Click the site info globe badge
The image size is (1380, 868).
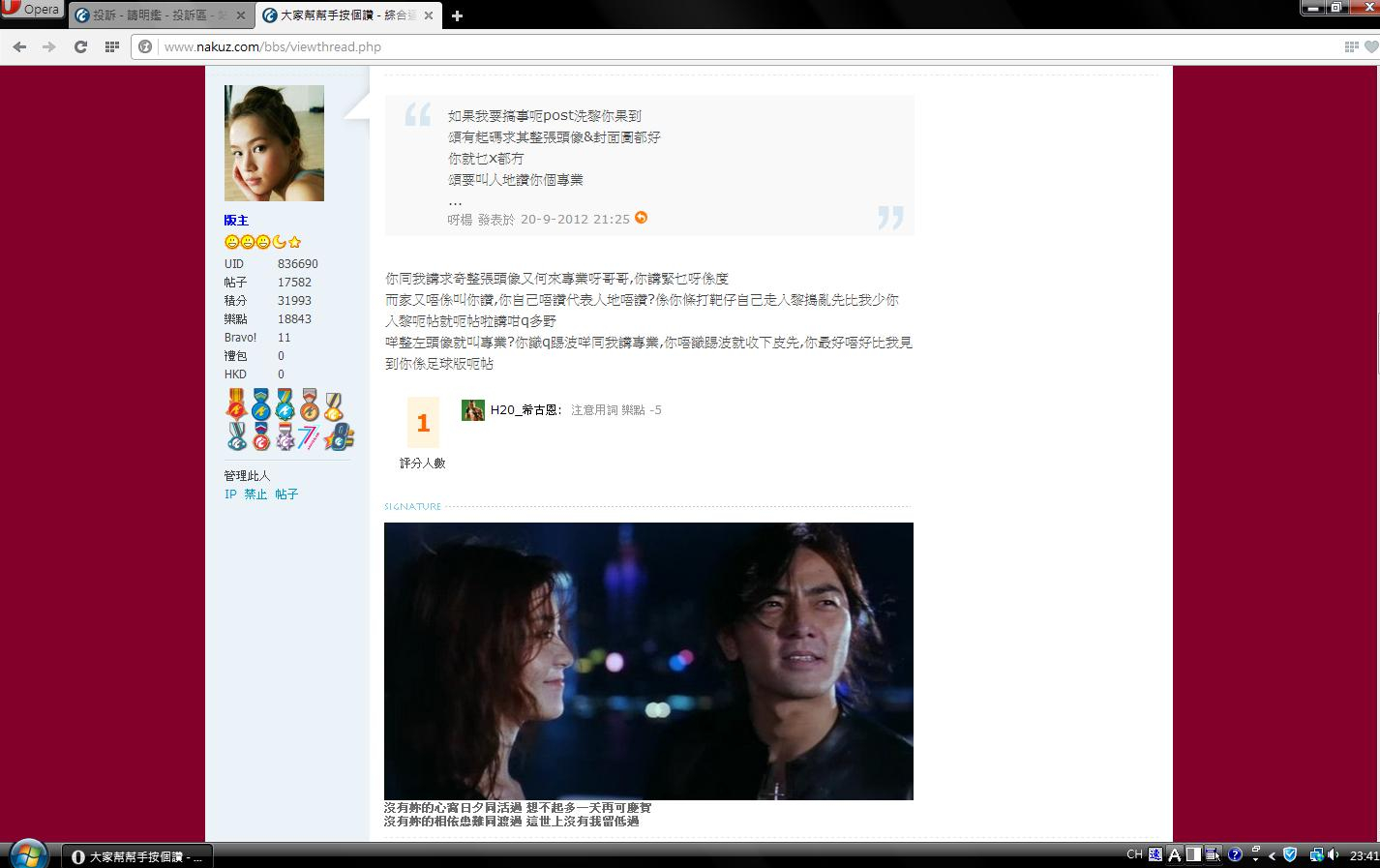145,46
